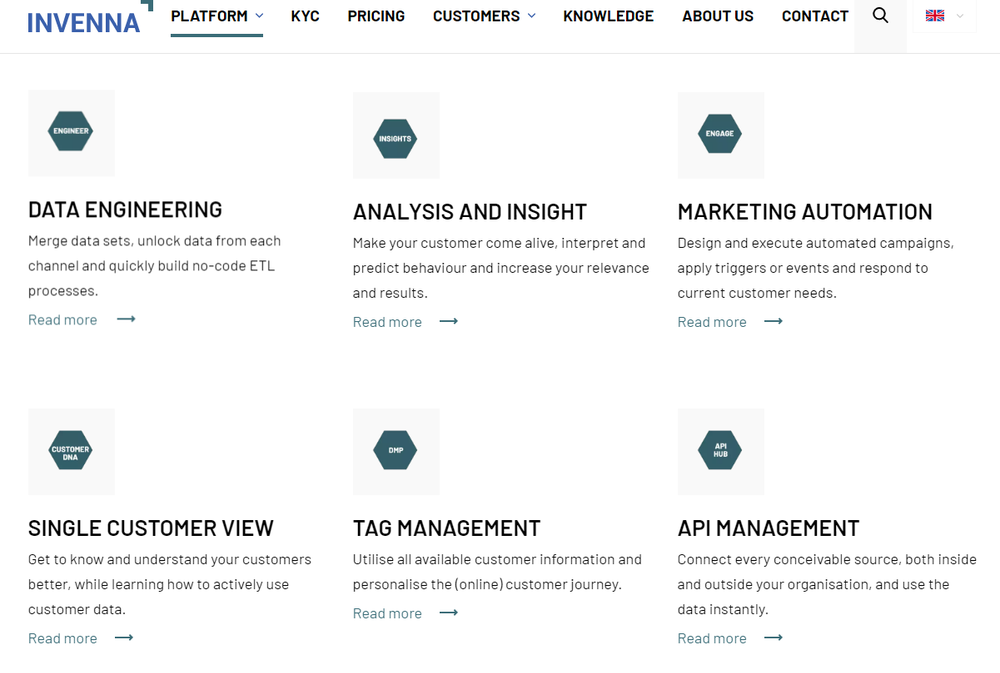This screenshot has width=1000, height=673.
Task: Open the Knowledge page from the navigation
Action: coord(608,15)
